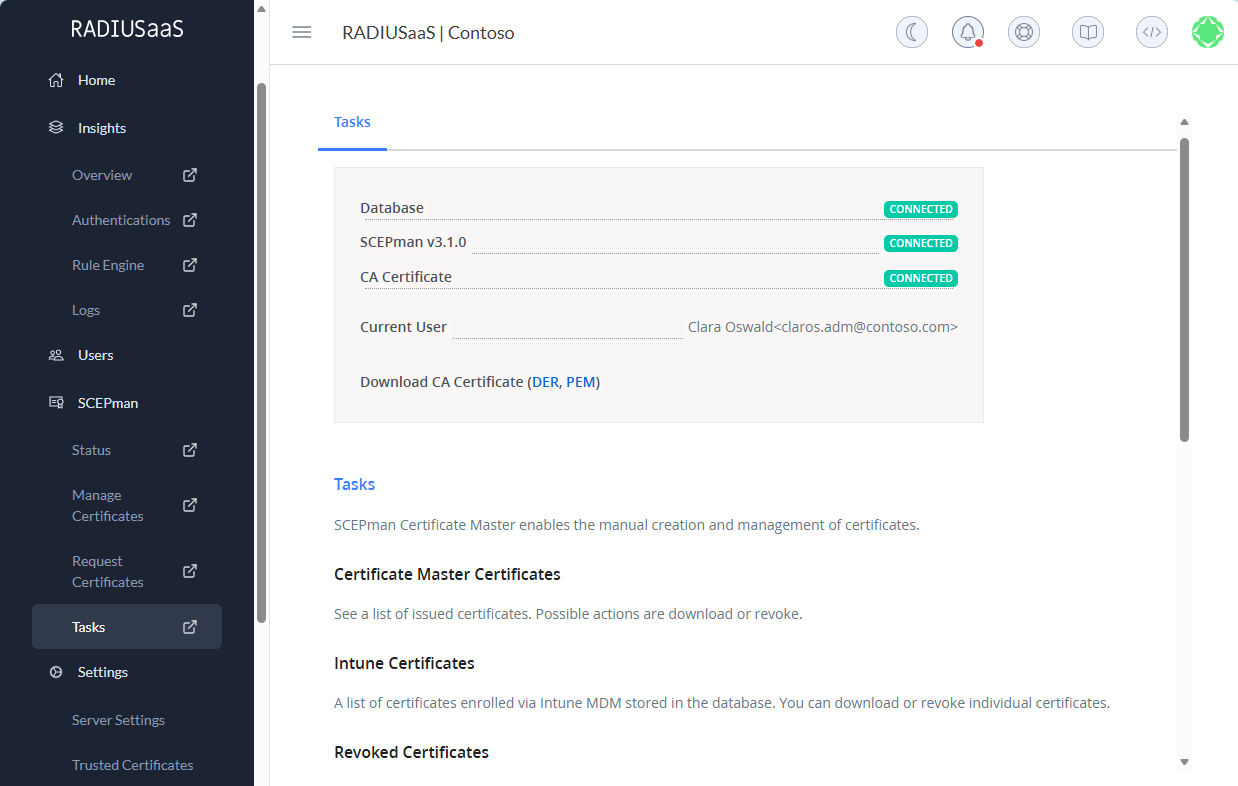
Task: Download the CA certificate as PEM
Action: coord(580,381)
